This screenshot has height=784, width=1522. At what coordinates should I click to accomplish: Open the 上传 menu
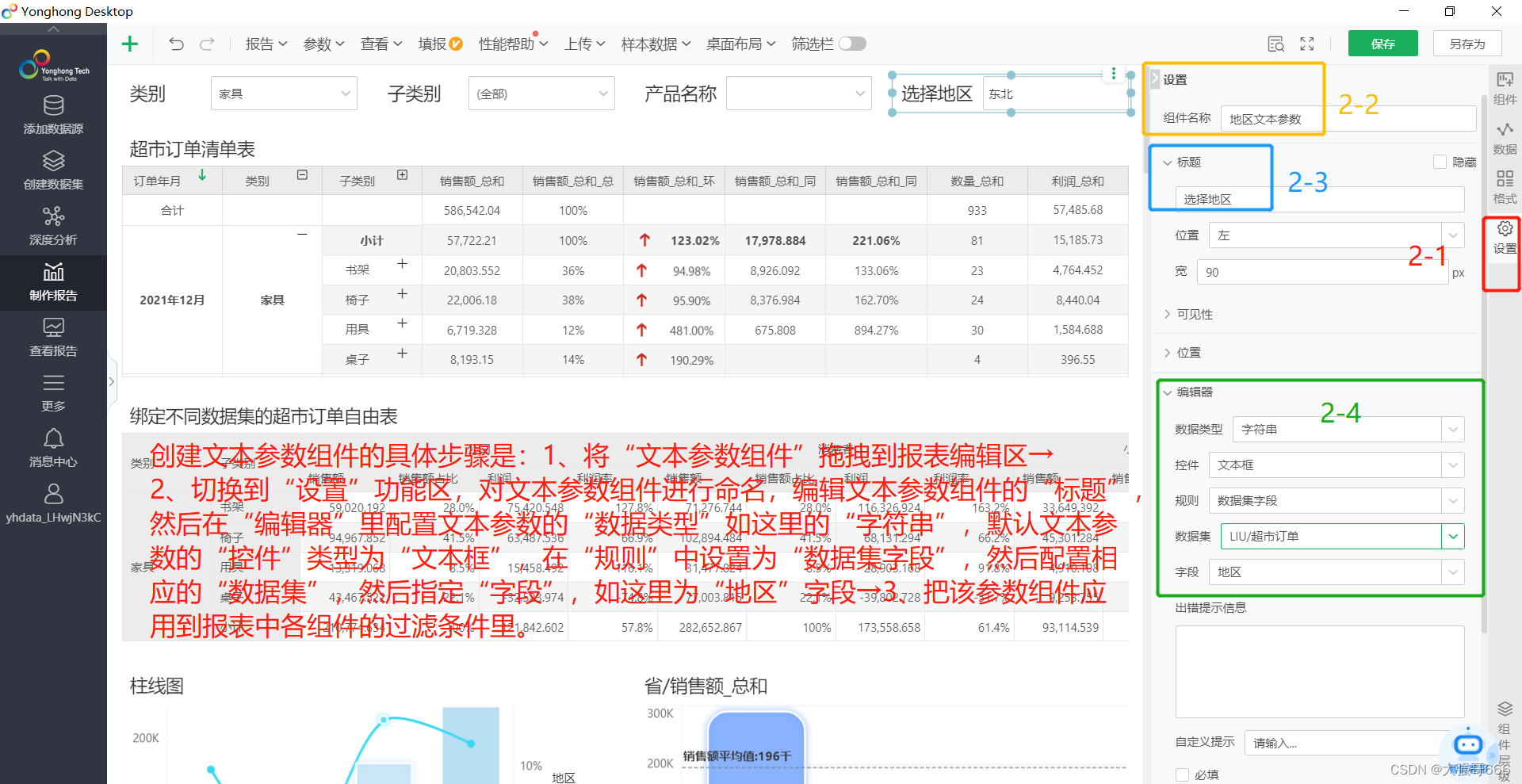click(584, 44)
